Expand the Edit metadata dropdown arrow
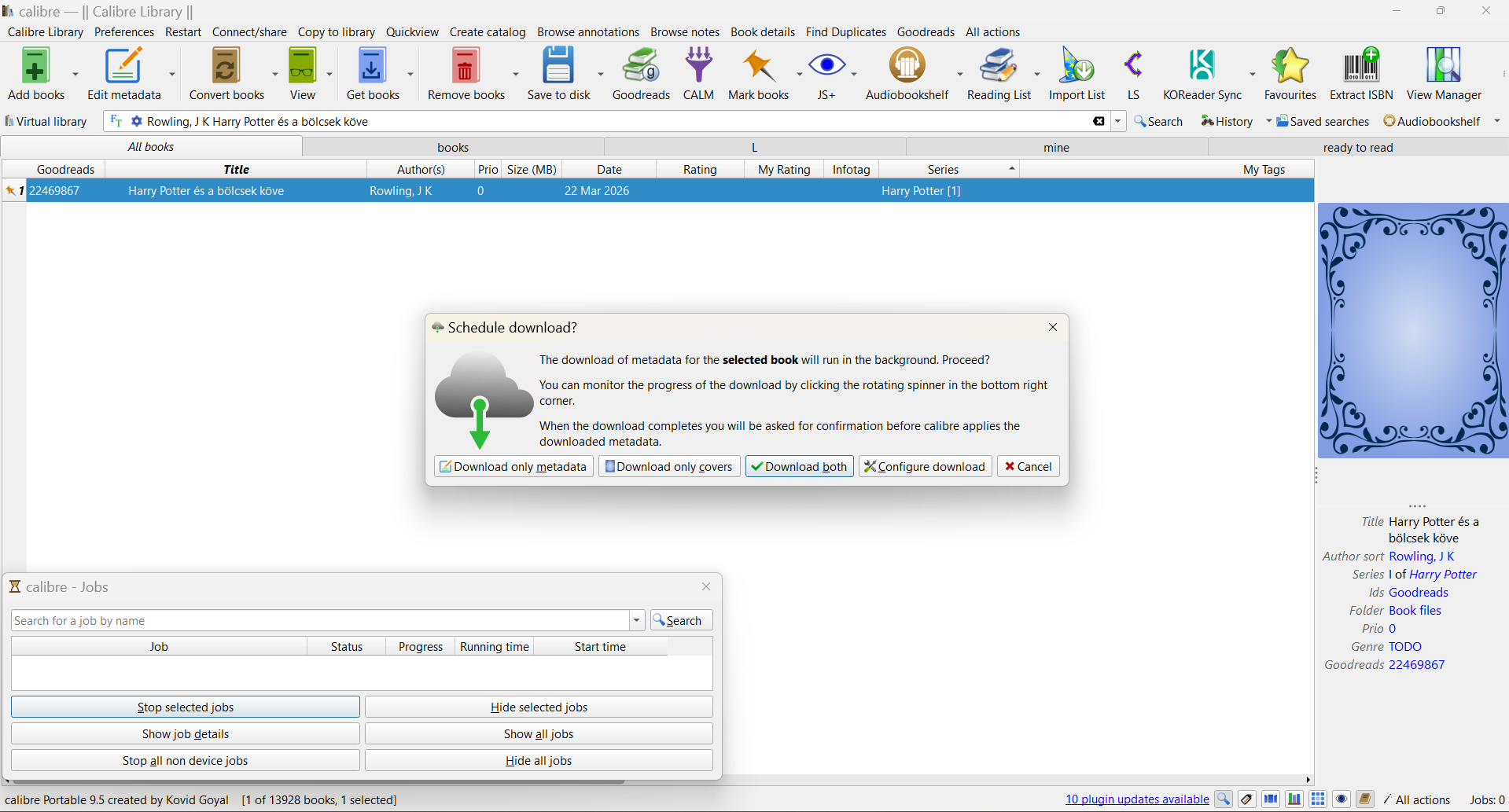The height and width of the screenshot is (812, 1509). click(x=172, y=74)
